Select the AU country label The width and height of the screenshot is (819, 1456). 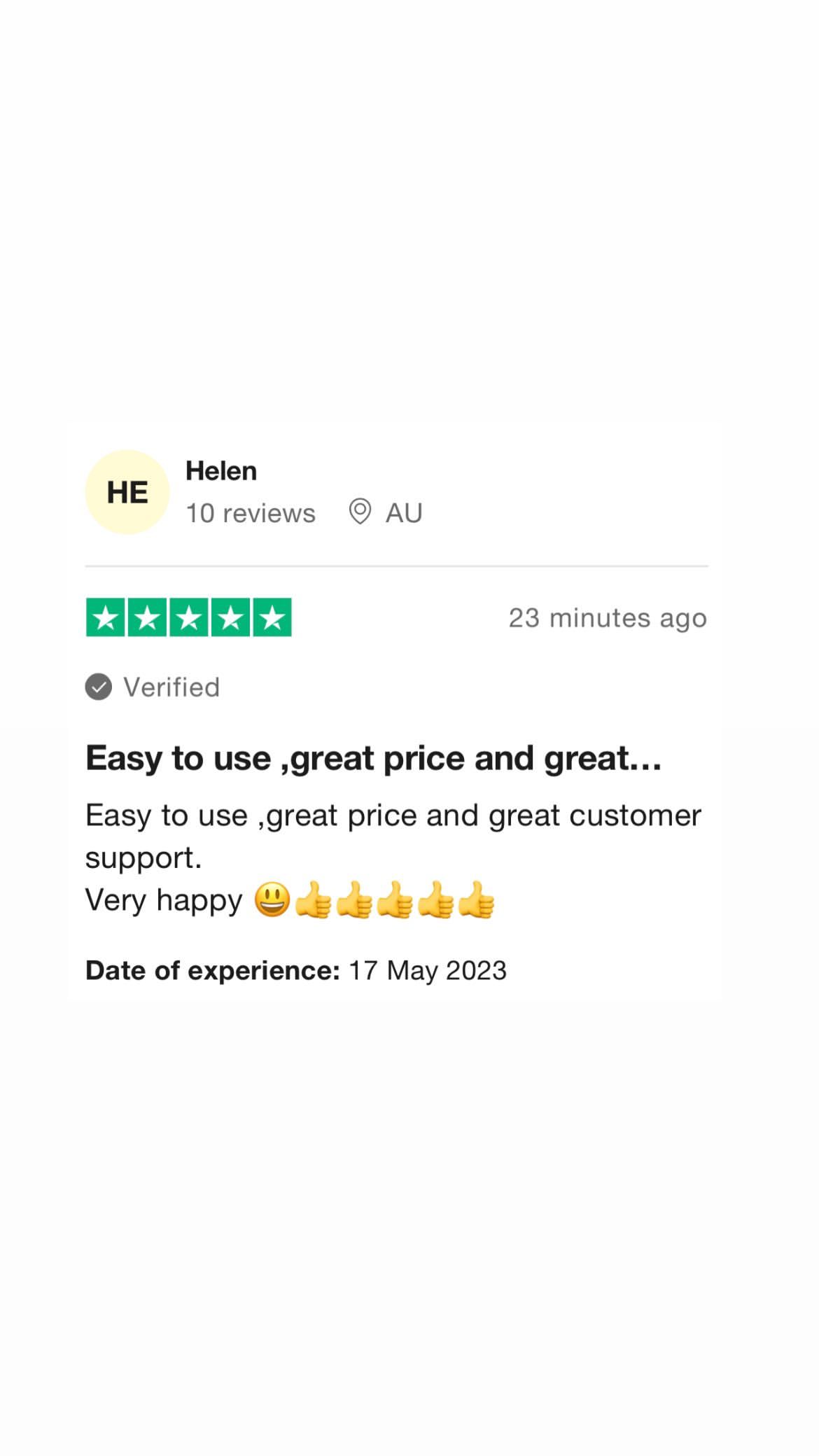click(x=404, y=513)
